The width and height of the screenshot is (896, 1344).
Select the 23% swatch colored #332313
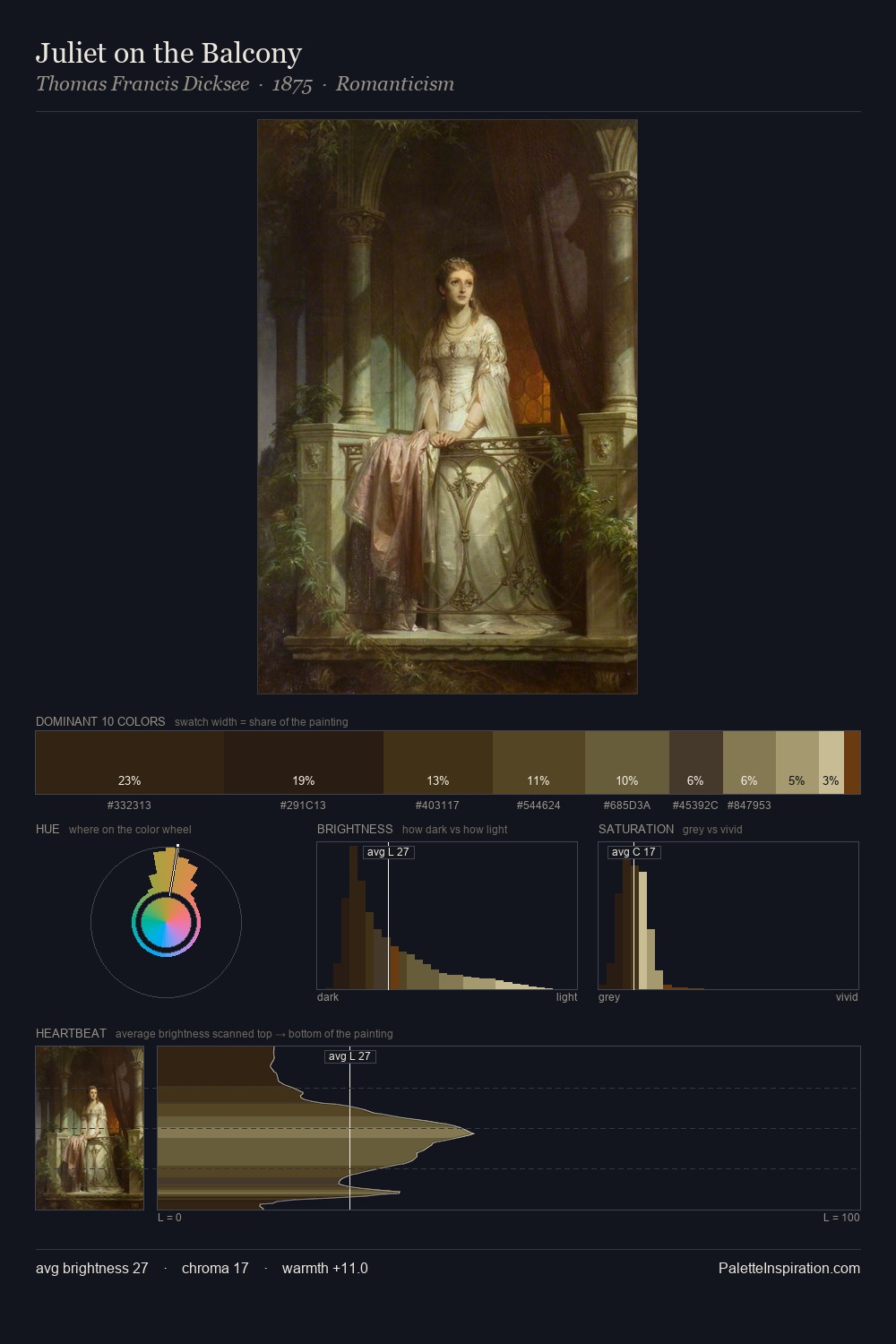[x=130, y=762]
